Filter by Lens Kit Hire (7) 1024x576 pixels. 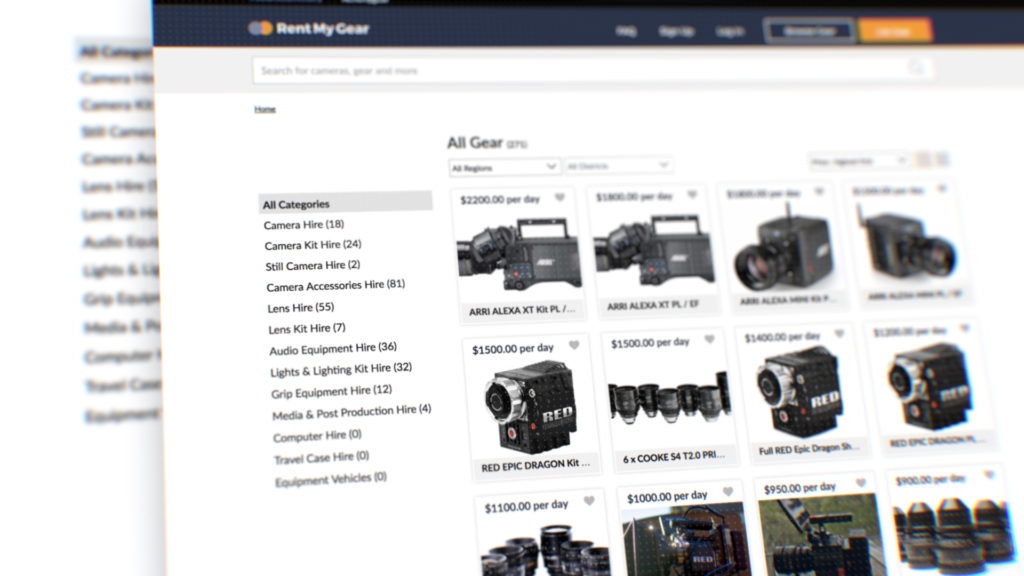(307, 328)
